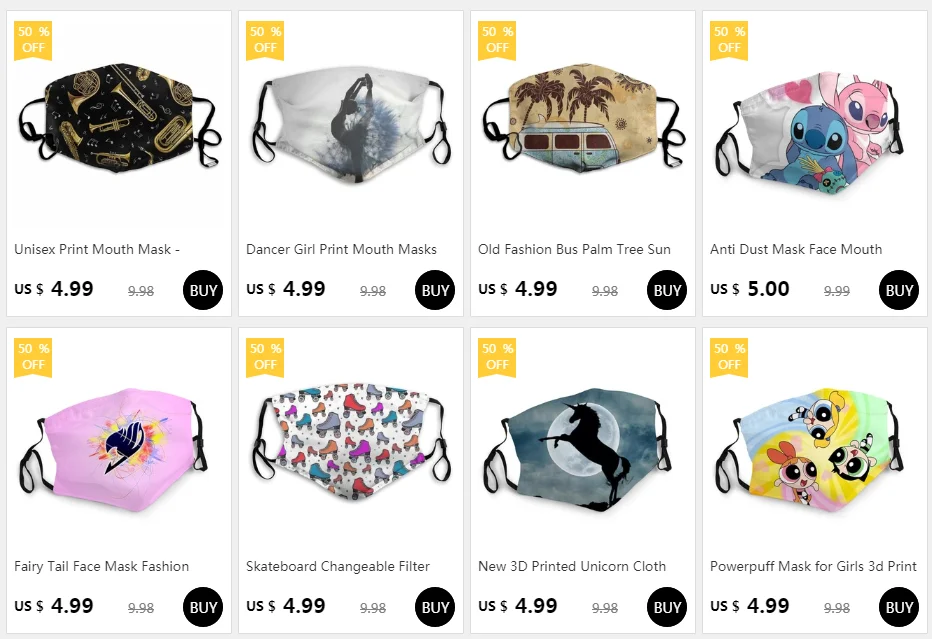Image resolution: width=932 pixels, height=639 pixels.
Task: Open the roller skates pattern mask image
Action: pos(352,440)
